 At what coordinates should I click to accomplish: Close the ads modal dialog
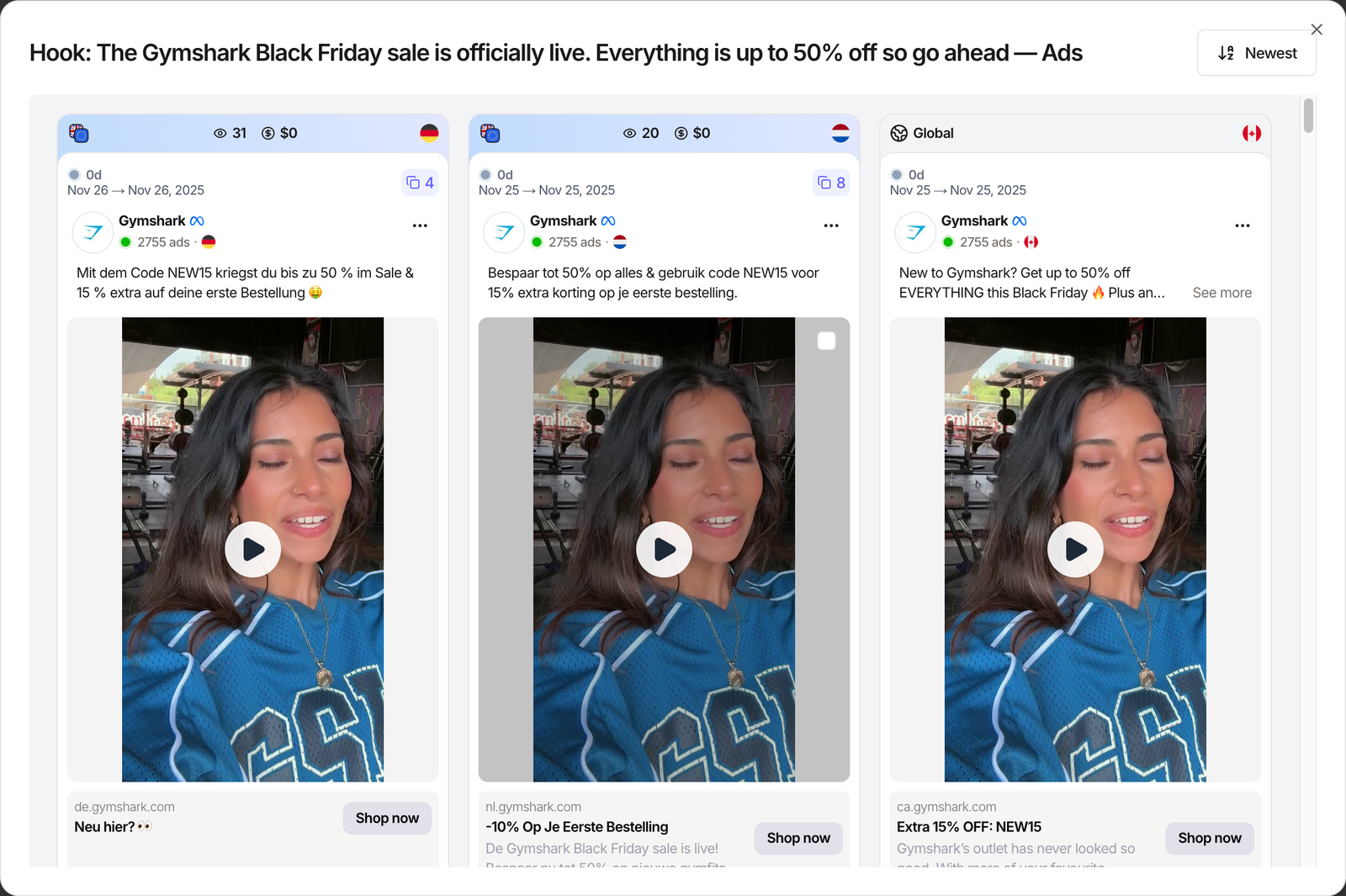[x=1317, y=29]
